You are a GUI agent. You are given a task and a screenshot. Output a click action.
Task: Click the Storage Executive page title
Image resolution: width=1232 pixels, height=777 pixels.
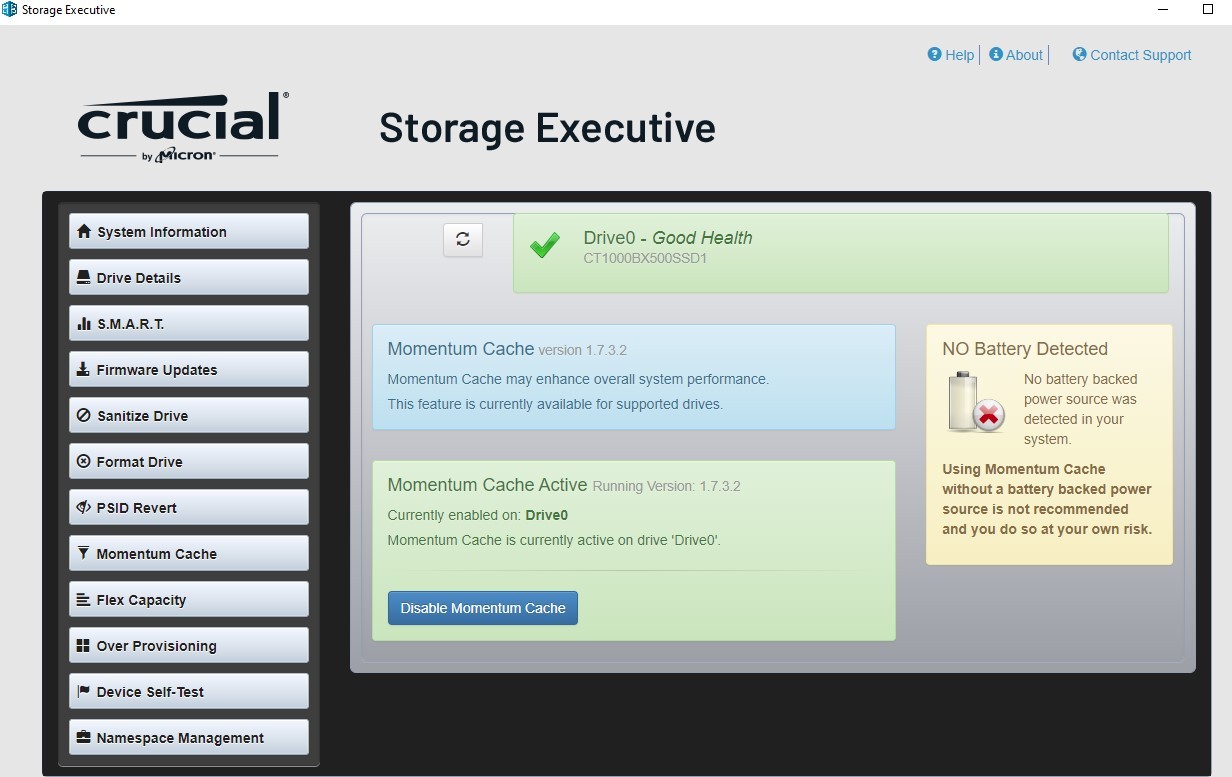(547, 128)
